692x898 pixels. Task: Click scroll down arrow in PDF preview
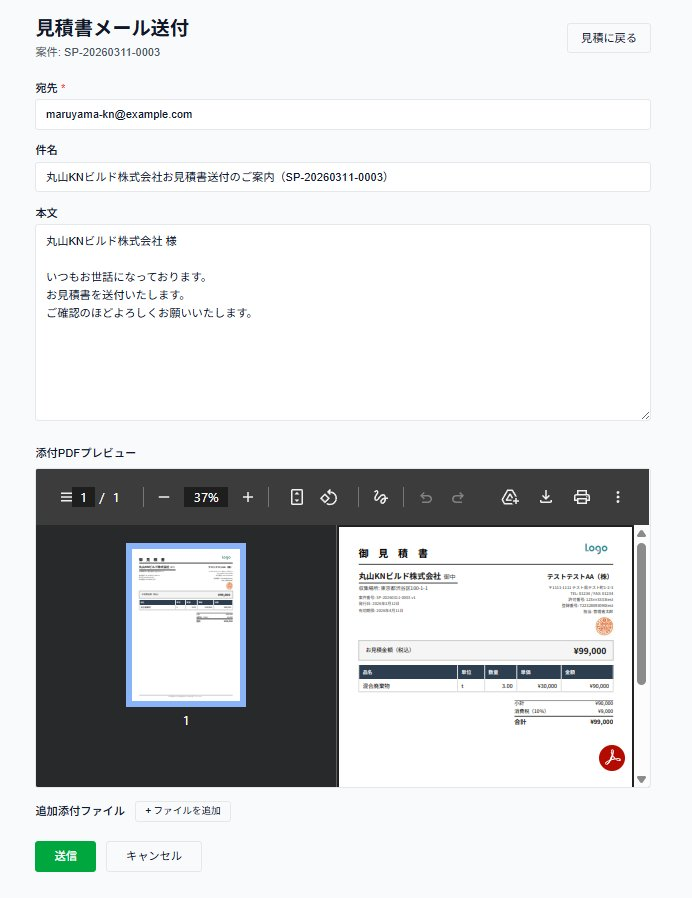(642, 779)
